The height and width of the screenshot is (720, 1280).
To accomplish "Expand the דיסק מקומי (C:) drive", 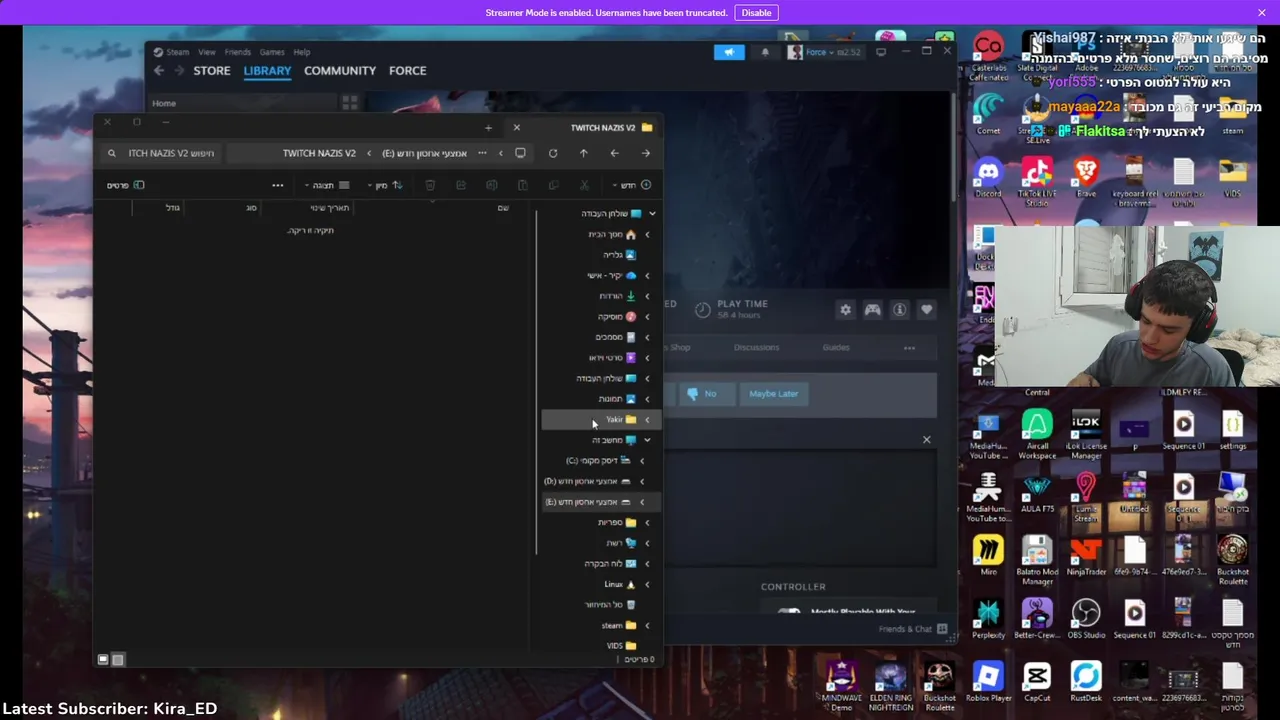I will tap(642, 461).
